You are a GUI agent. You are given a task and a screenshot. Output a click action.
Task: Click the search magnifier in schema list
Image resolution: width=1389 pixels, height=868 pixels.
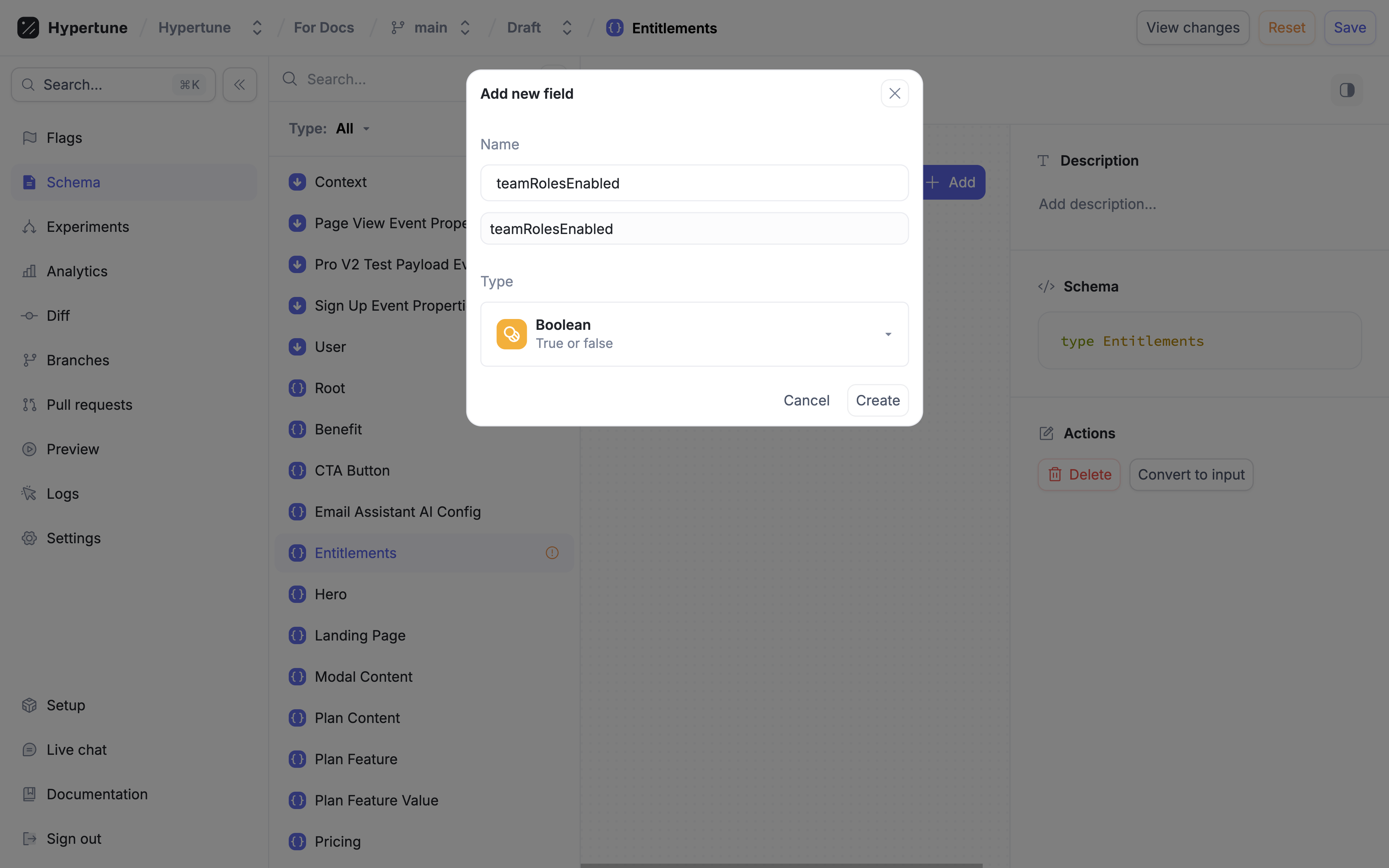[290, 79]
